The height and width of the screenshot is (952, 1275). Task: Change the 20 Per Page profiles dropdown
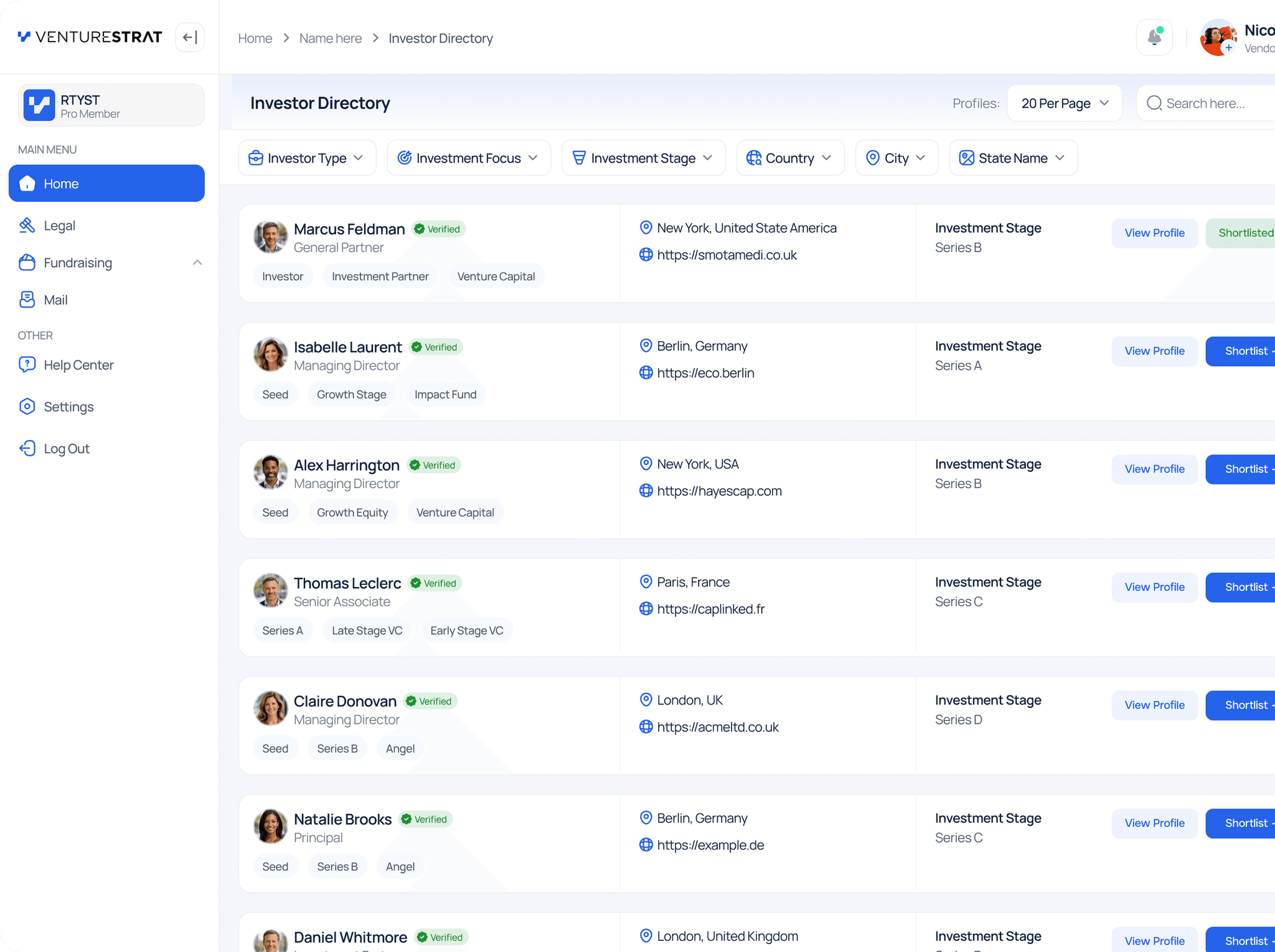pos(1065,103)
